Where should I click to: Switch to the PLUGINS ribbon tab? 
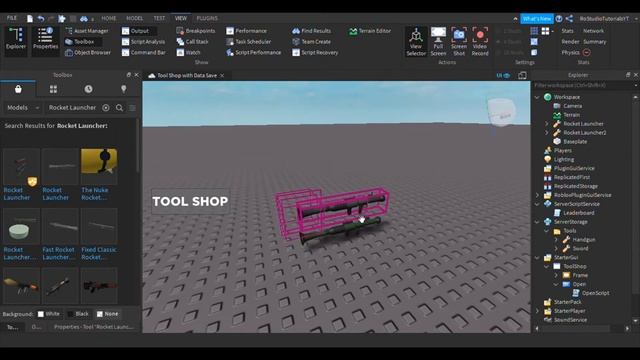[207, 18]
